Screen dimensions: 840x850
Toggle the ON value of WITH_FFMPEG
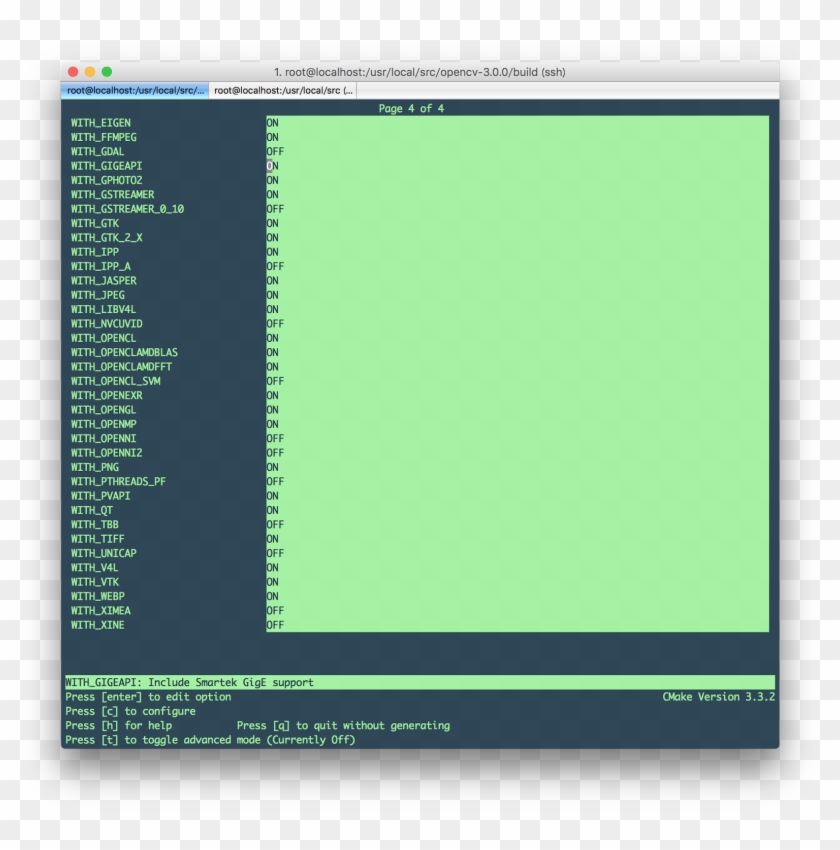273,138
